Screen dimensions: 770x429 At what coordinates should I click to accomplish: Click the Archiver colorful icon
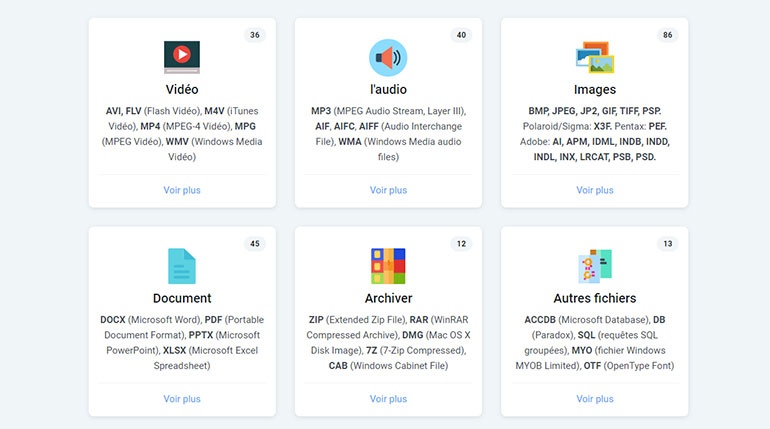click(388, 266)
